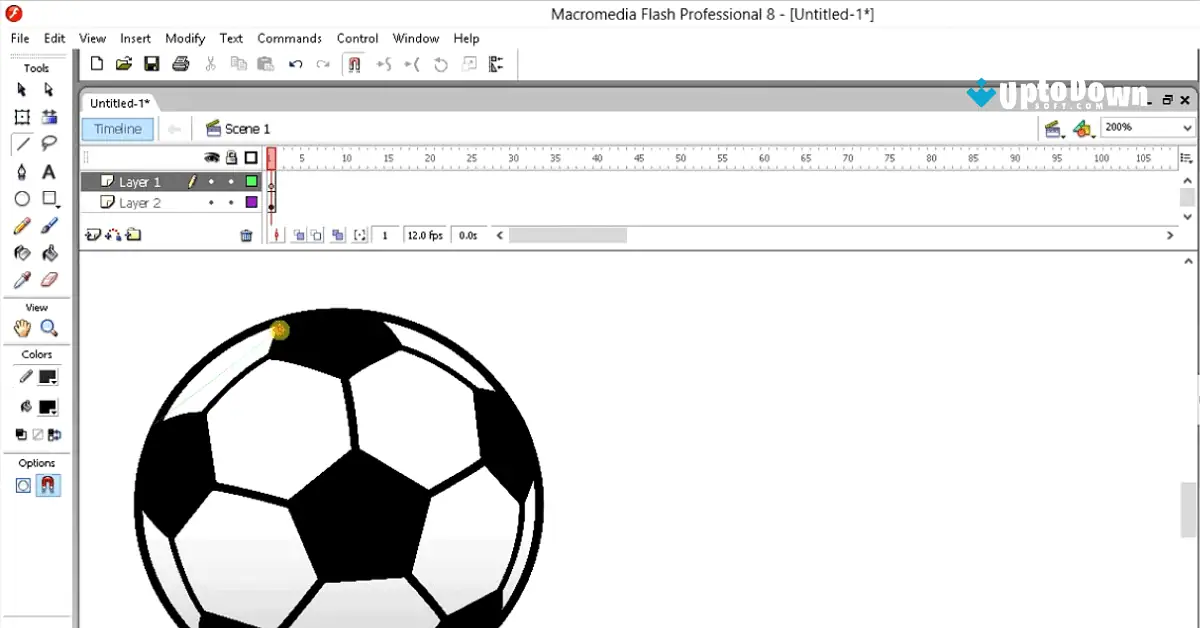1200x628 pixels.
Task: Expand the Rectangle tool options flyout
Action: [x=57, y=205]
